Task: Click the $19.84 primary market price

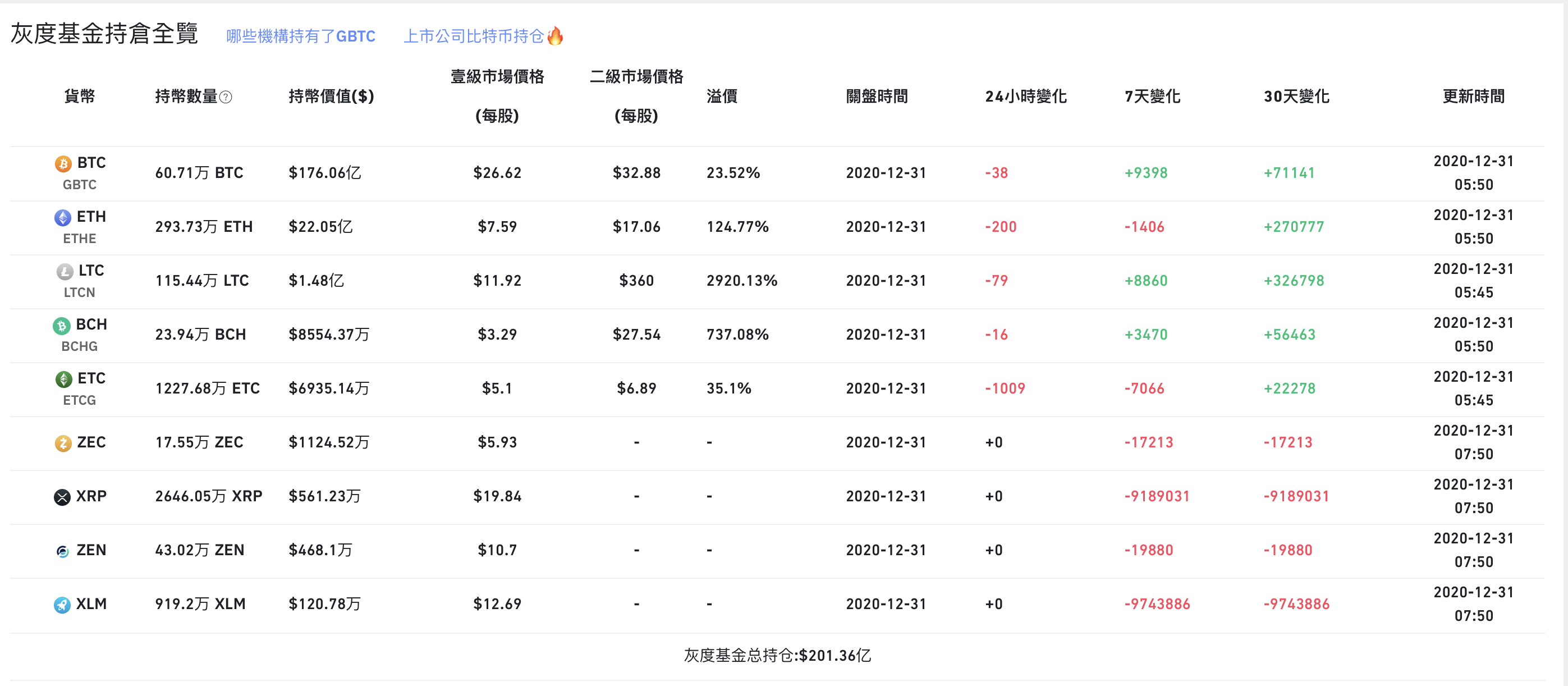Action: pos(497,497)
